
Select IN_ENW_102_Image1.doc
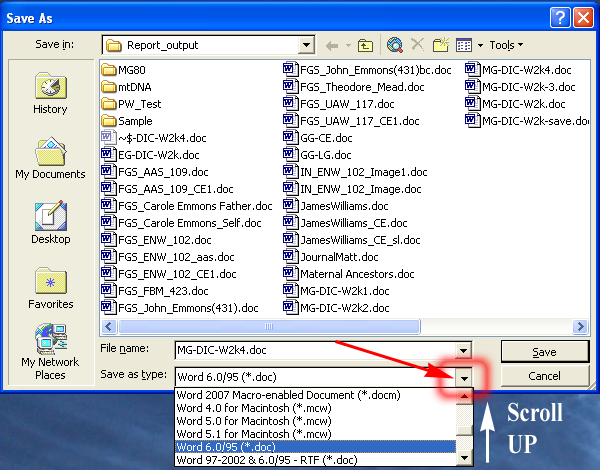click(355, 172)
